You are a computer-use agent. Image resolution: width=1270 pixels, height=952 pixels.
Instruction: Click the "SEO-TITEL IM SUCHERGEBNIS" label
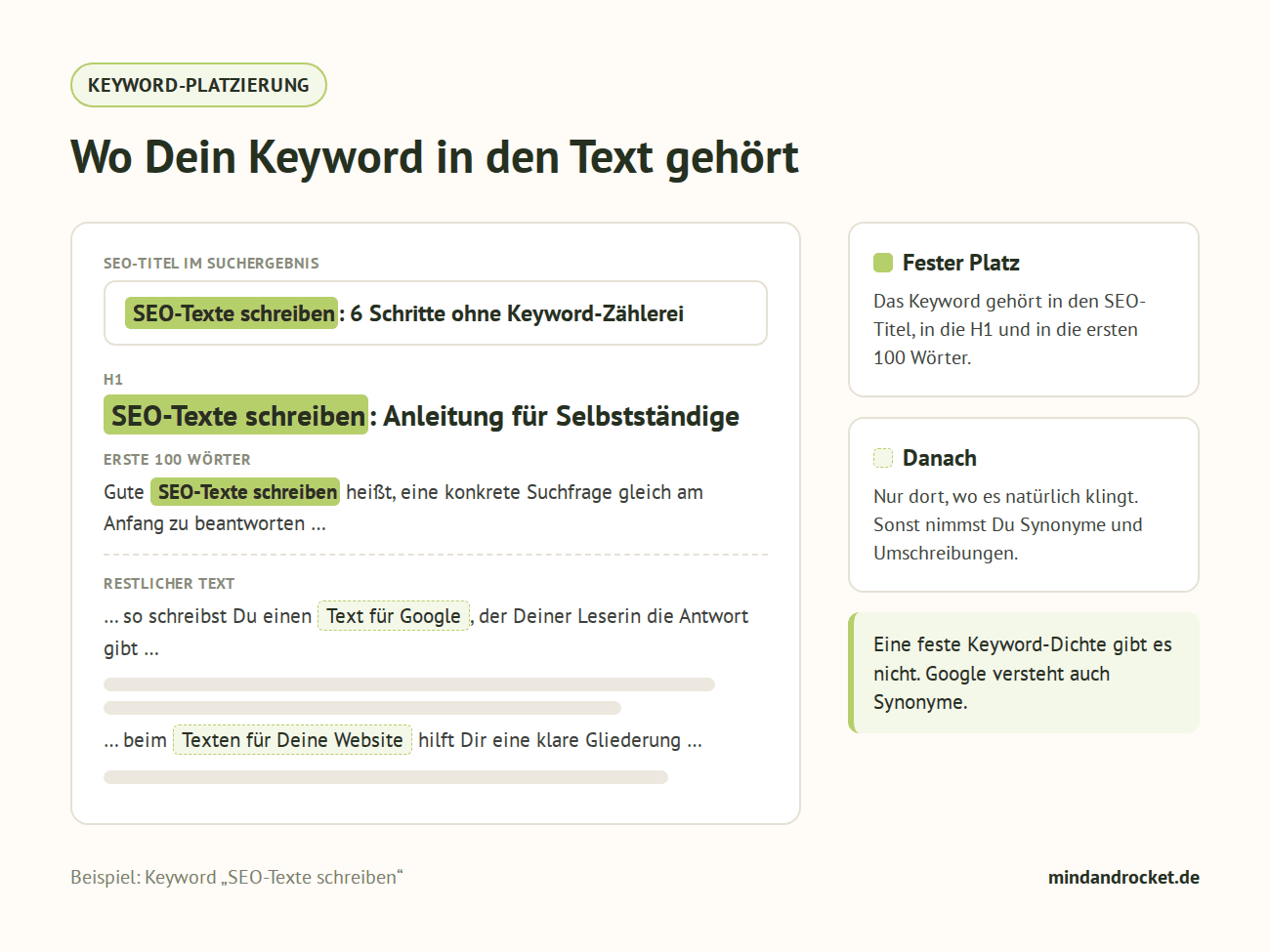point(211,263)
